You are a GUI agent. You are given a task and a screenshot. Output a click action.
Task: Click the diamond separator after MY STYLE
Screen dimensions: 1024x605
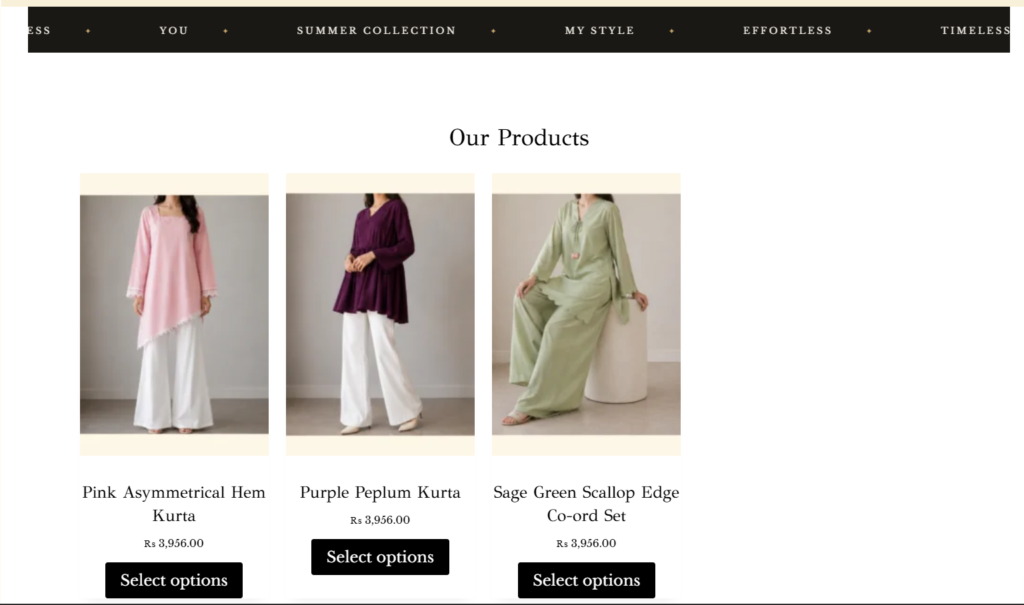tap(672, 31)
